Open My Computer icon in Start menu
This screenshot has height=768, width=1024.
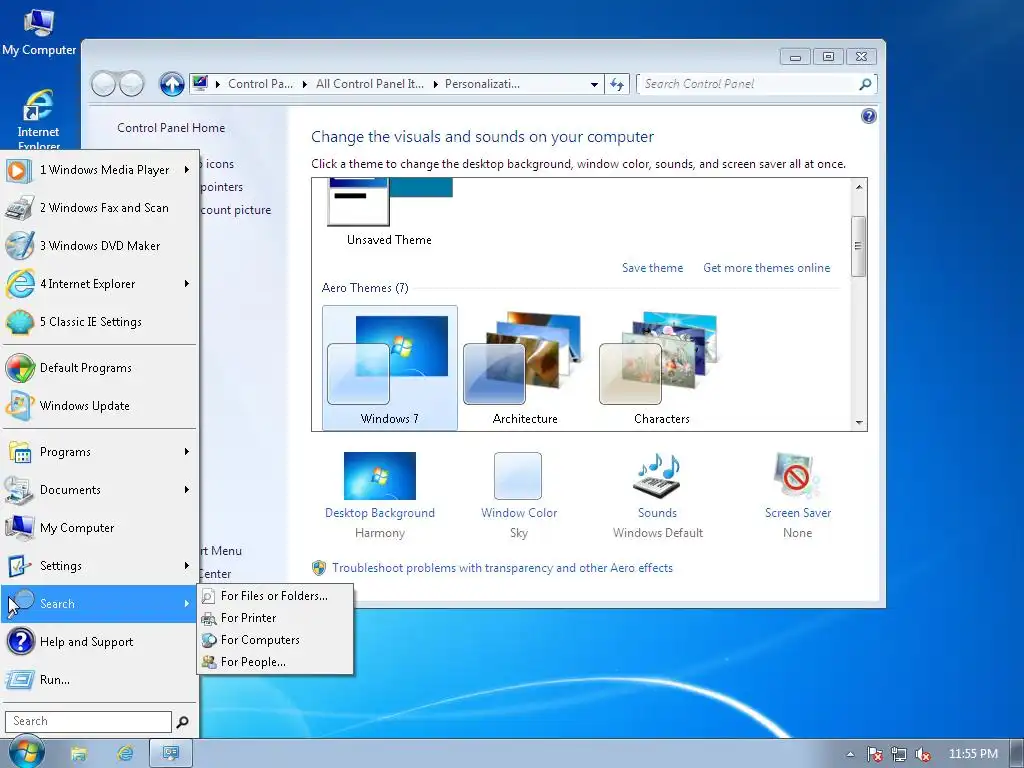(x=20, y=528)
